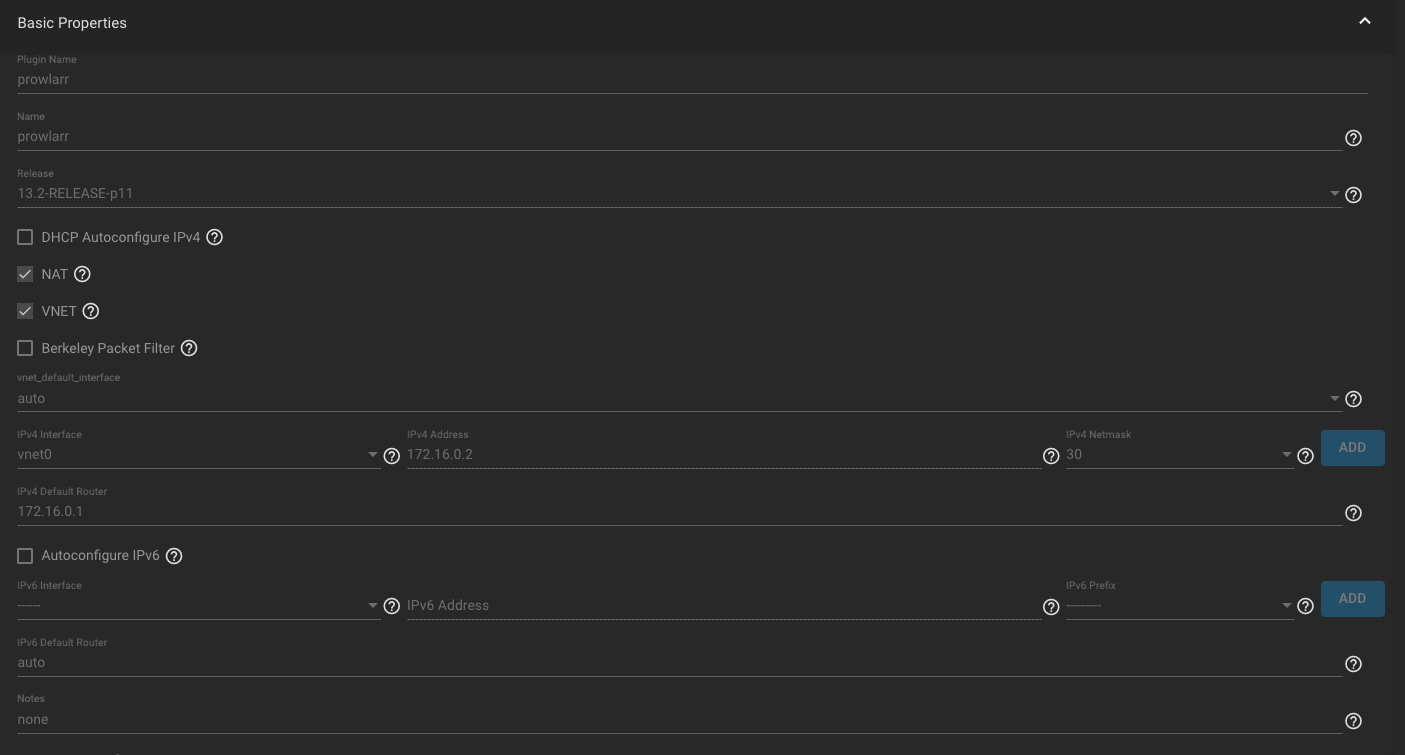Screen dimensions: 1405x755
Task: Show help for NAT option
Action: point(82,274)
